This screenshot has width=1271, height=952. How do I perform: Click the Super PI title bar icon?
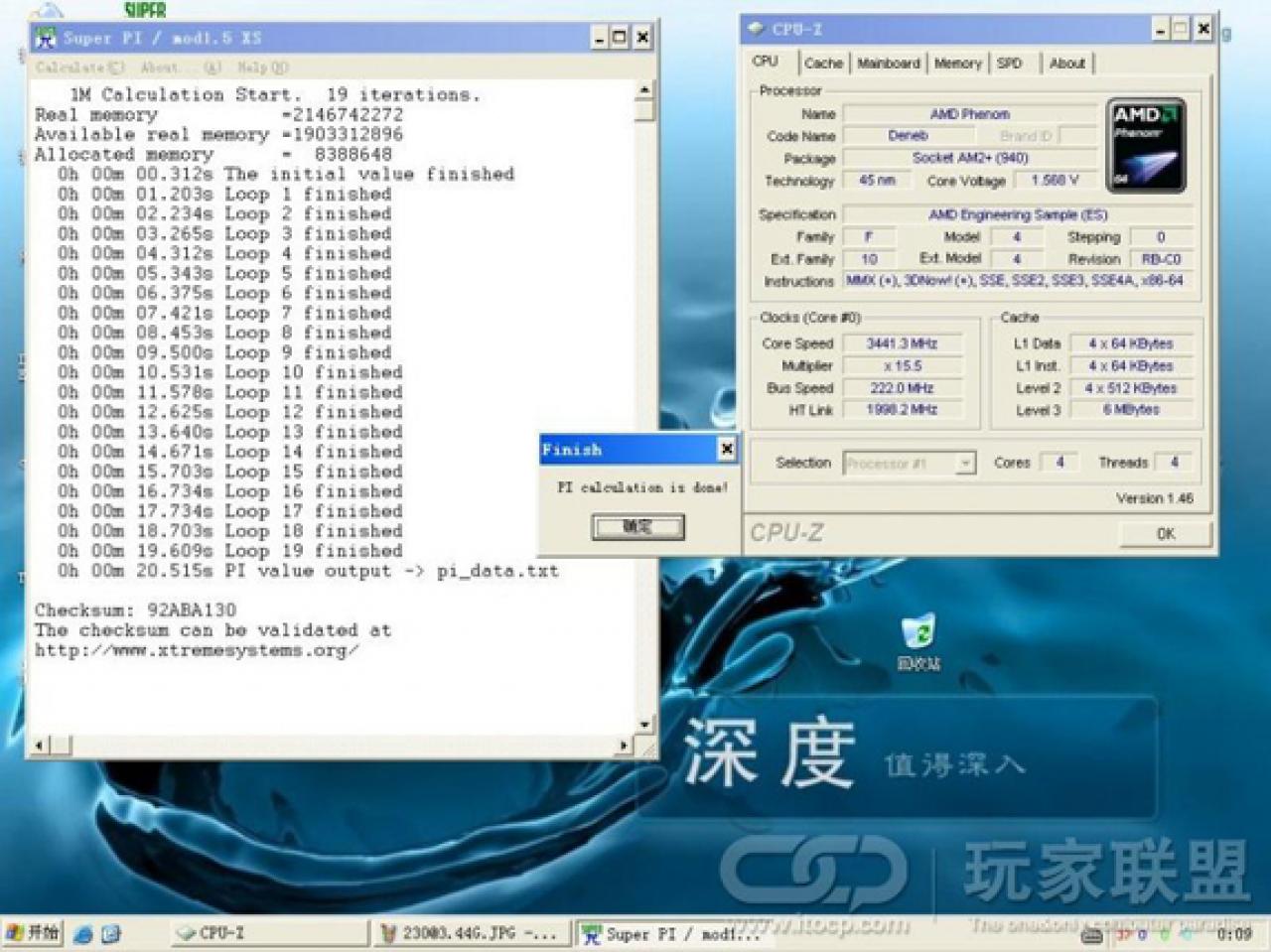[x=46, y=39]
